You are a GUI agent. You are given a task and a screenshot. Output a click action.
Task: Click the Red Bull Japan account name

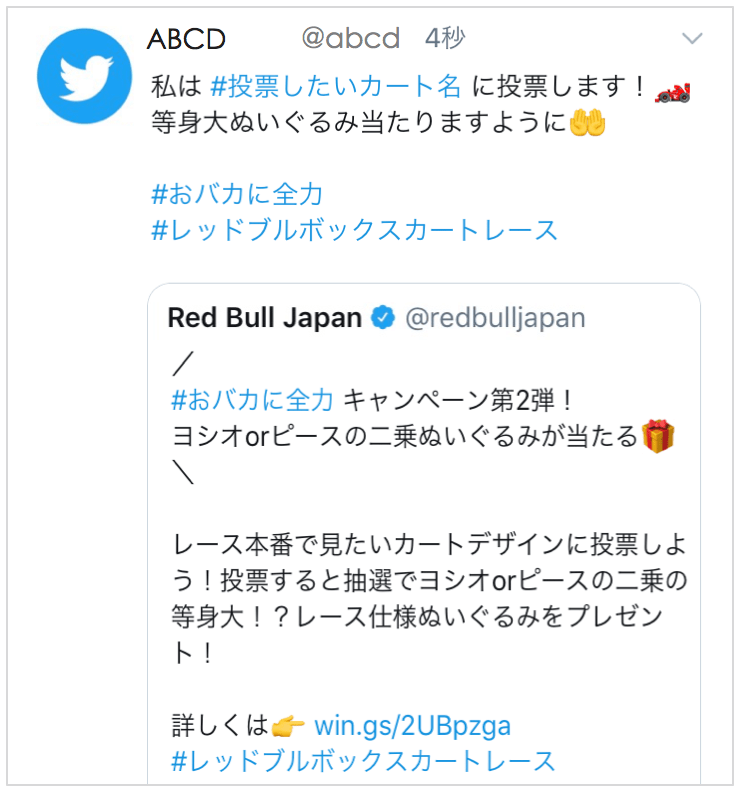pos(265,317)
